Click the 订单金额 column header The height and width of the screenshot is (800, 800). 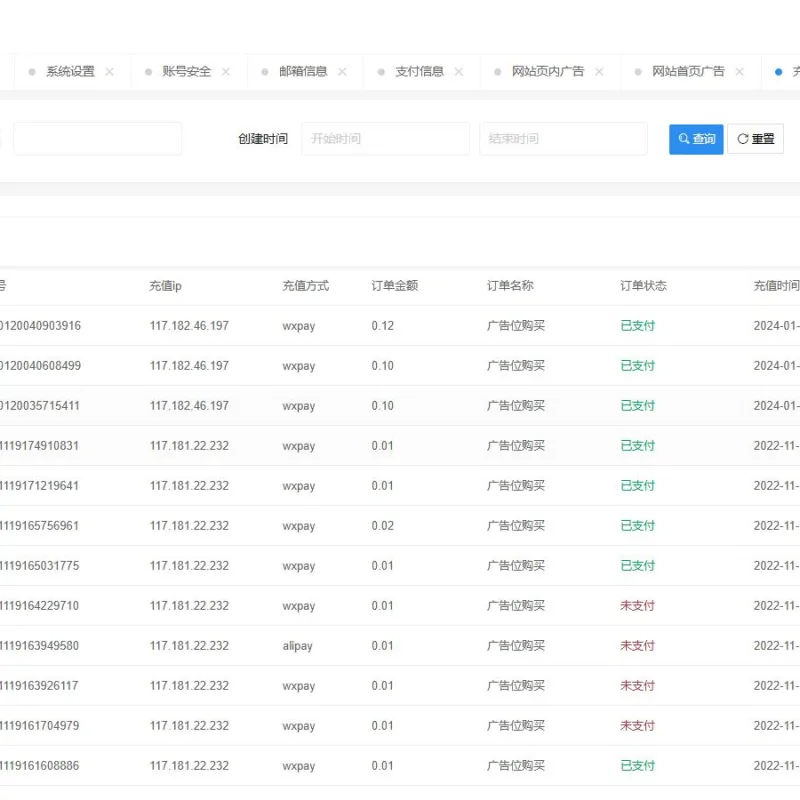click(395, 286)
